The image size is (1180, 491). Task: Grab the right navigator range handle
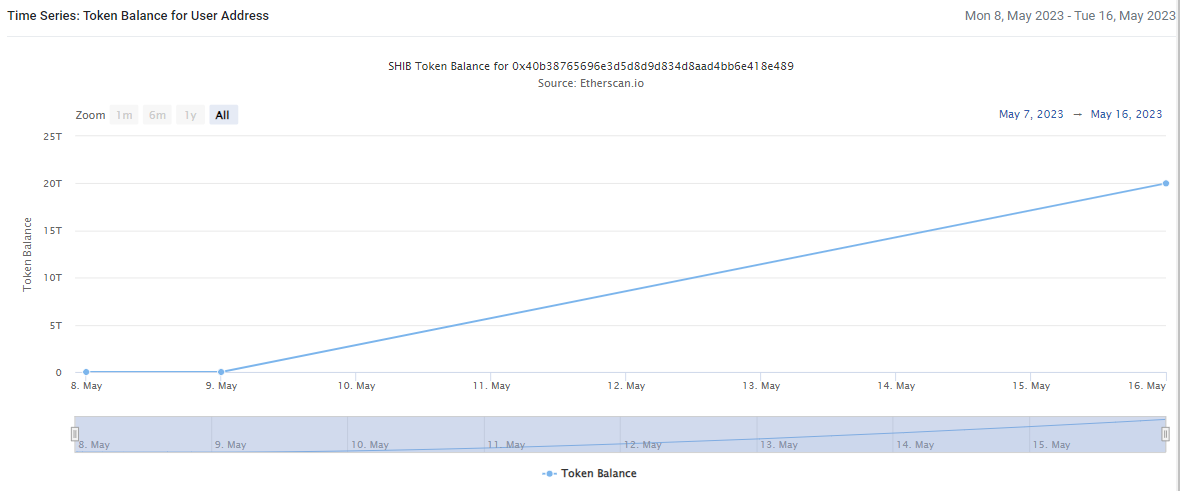(x=1165, y=434)
